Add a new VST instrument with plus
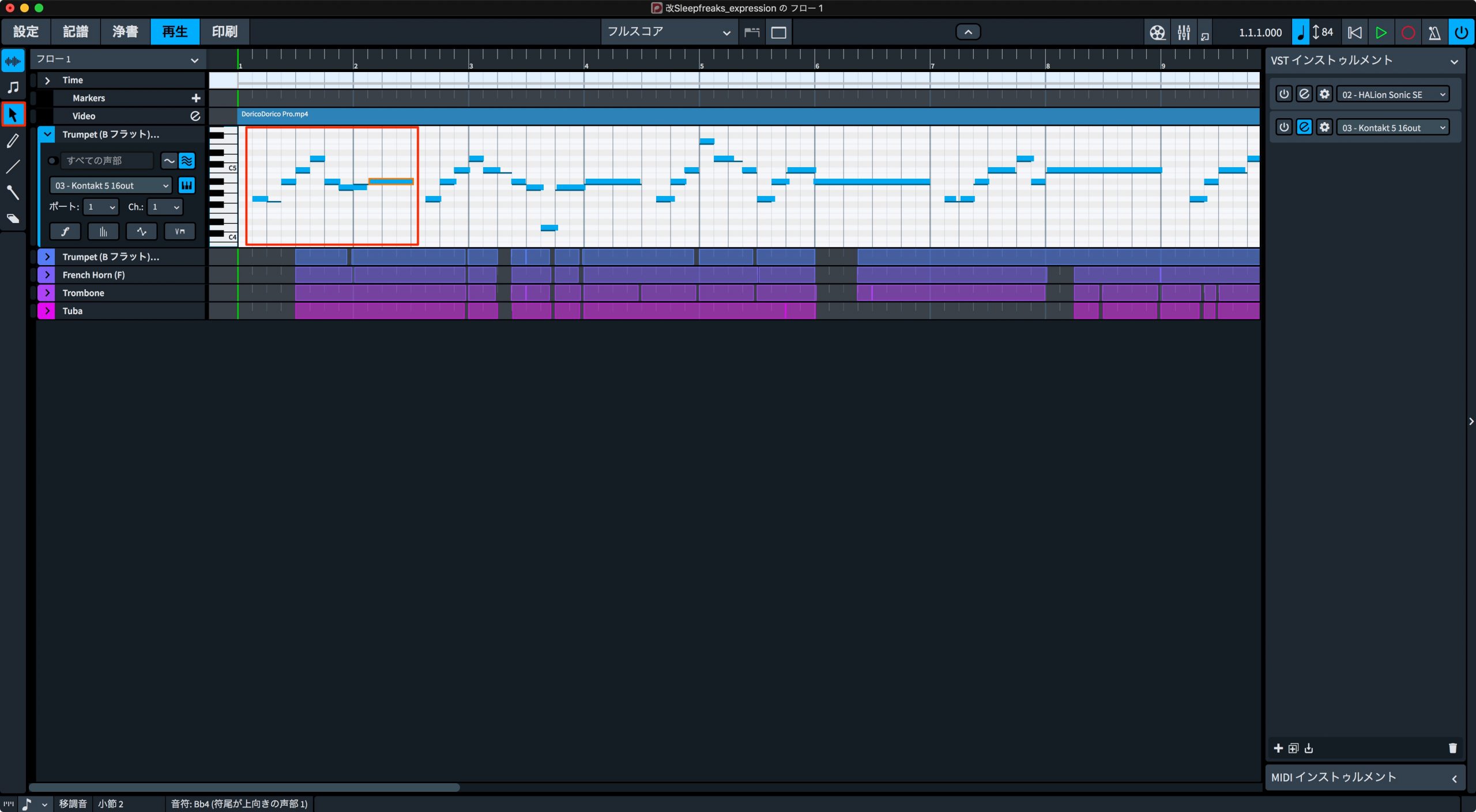1476x812 pixels. pos(1278,748)
